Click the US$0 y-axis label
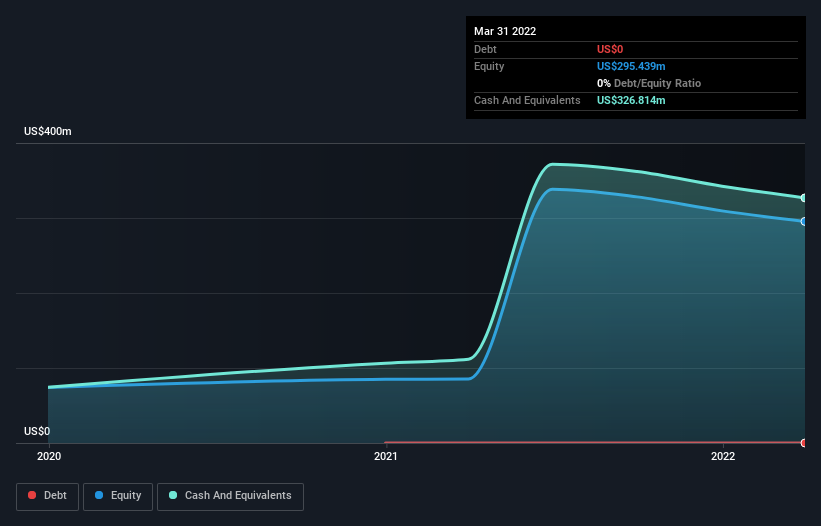This screenshot has height=526, width=821. [37, 431]
